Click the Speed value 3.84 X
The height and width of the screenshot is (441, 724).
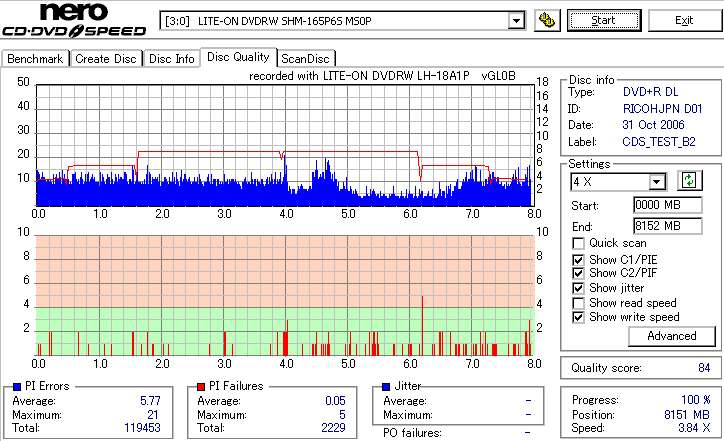pos(694,428)
